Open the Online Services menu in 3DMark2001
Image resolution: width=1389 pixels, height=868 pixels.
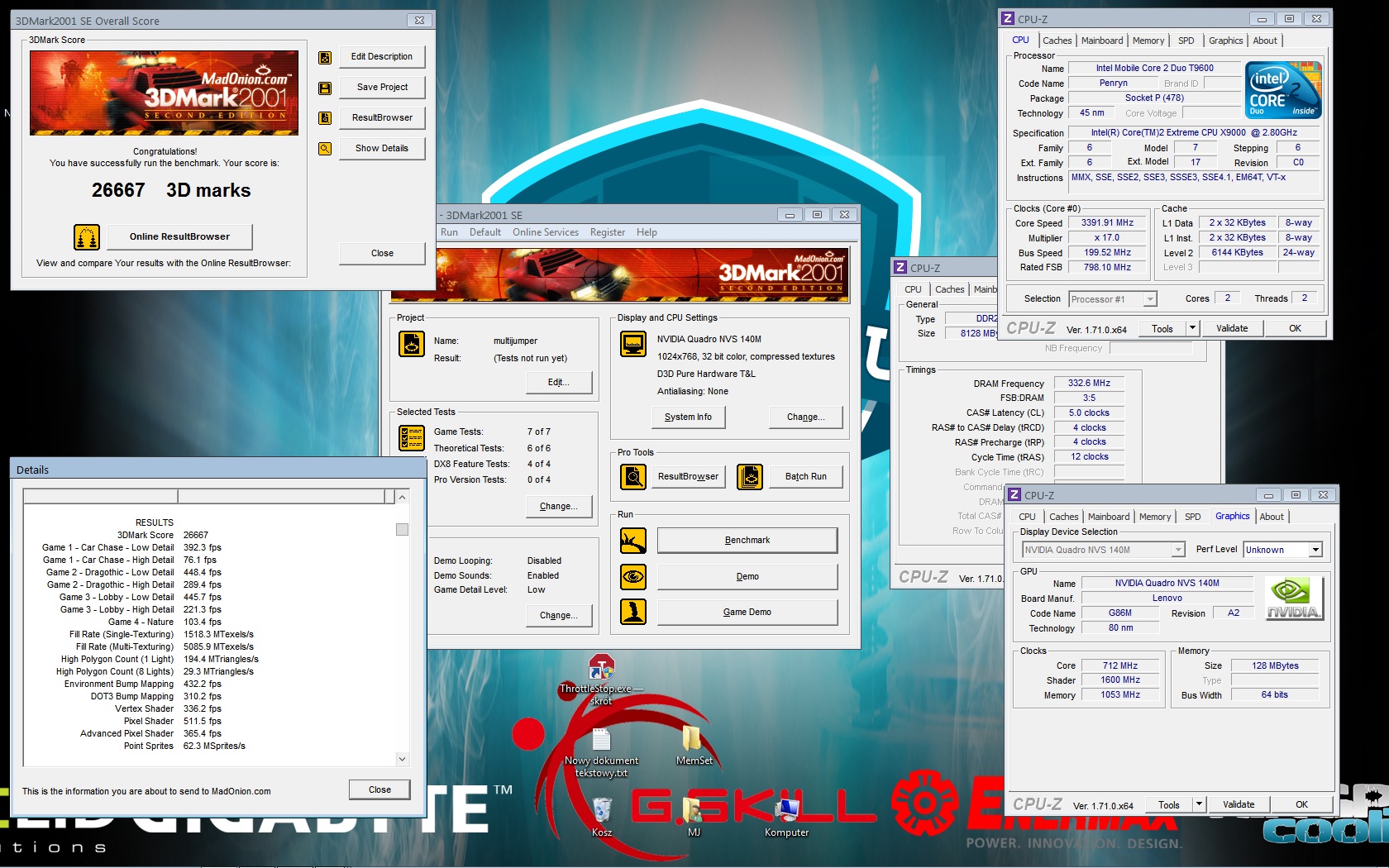(546, 232)
